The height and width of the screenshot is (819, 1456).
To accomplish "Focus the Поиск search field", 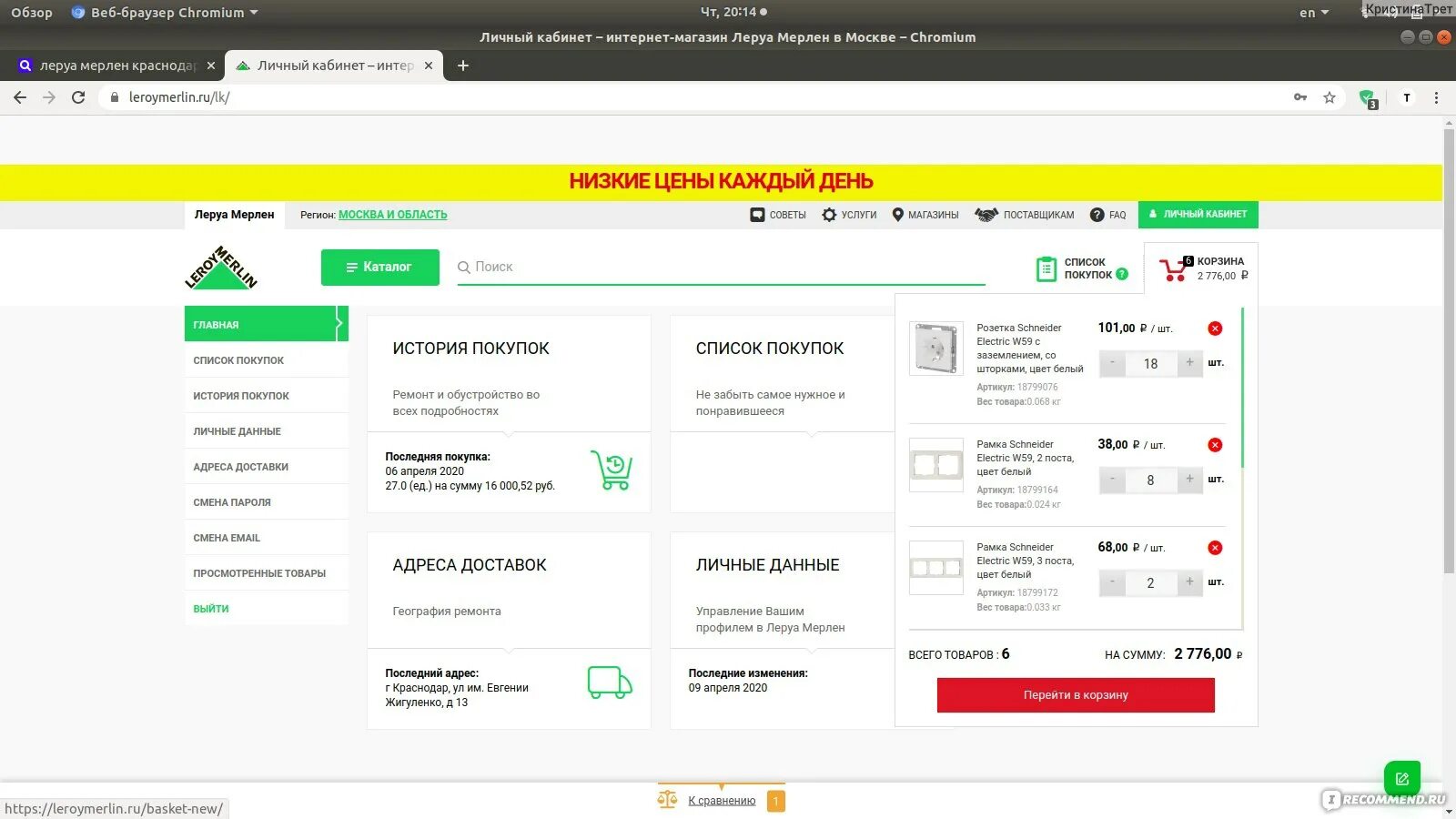I will (721, 267).
